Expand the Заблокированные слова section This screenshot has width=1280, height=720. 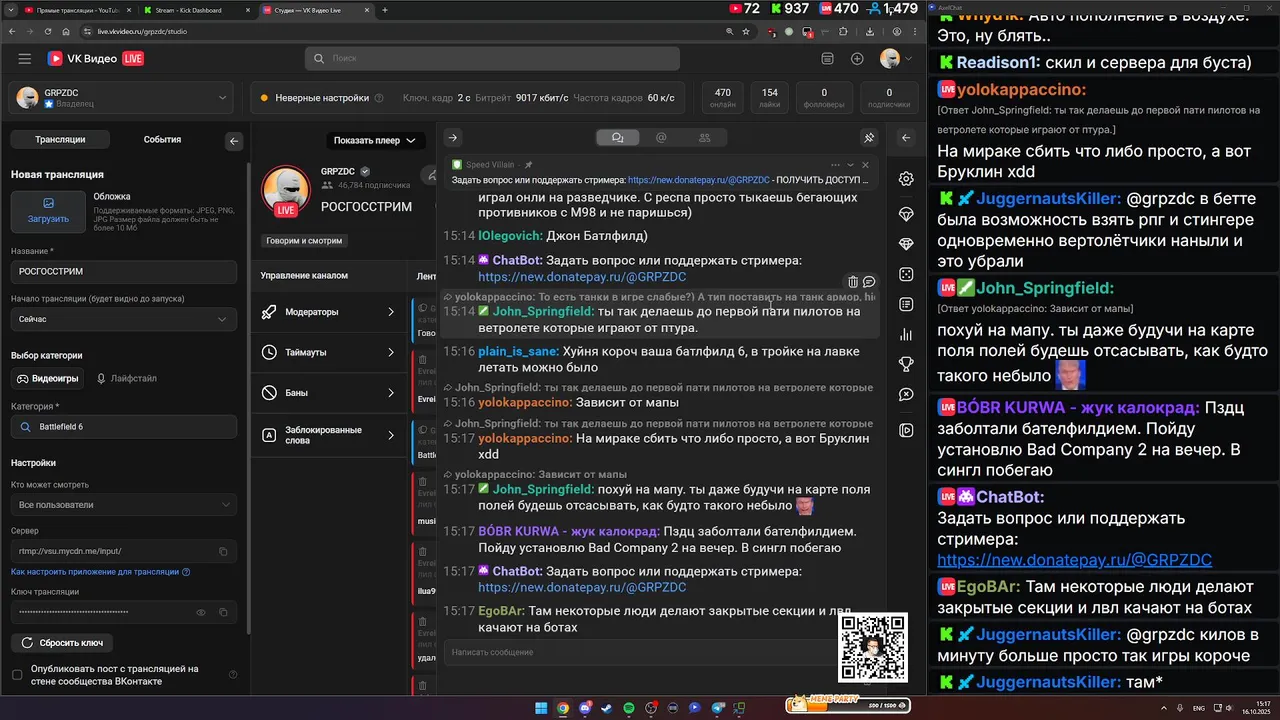pyautogui.click(x=330, y=435)
